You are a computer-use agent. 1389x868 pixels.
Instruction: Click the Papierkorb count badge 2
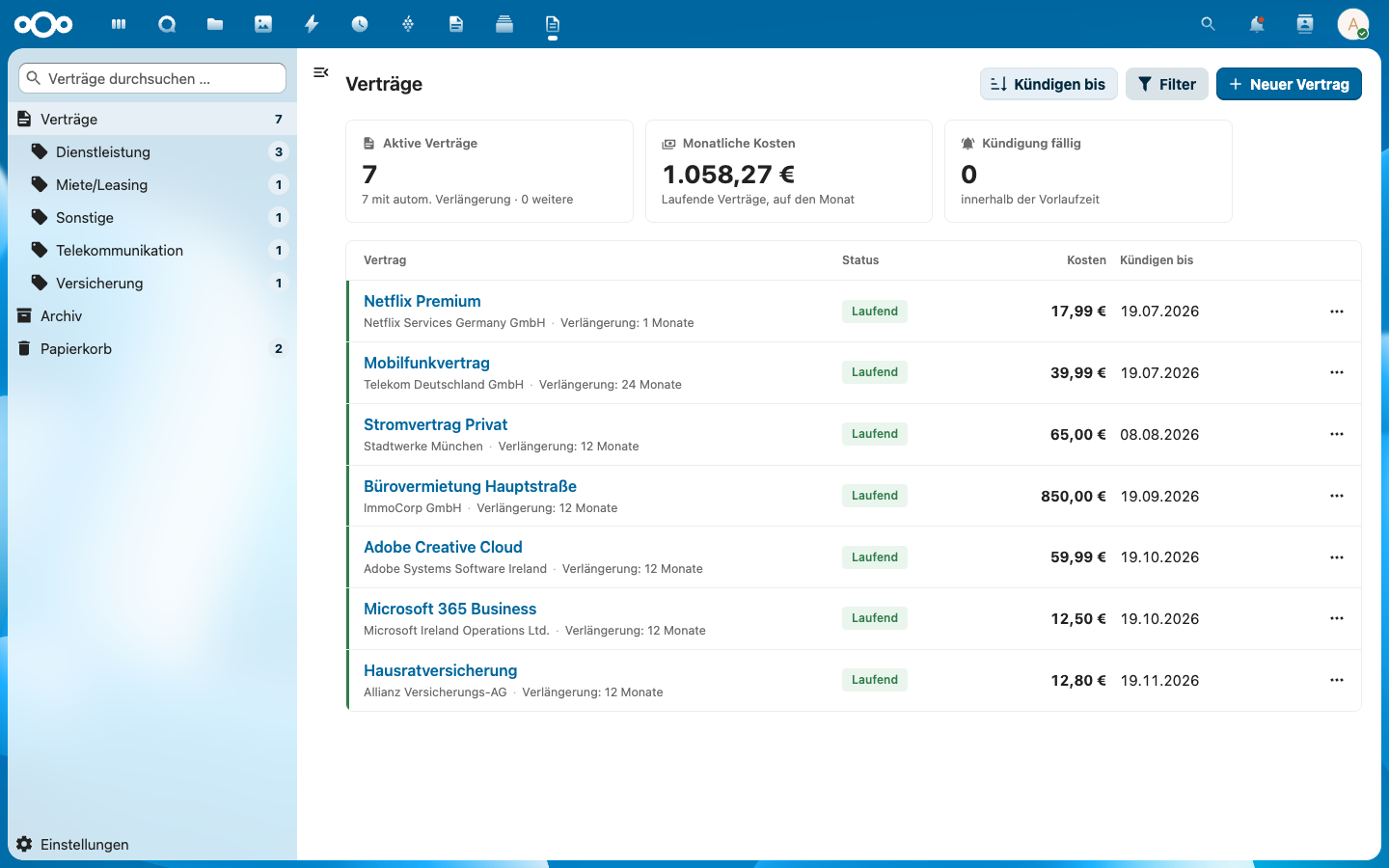click(279, 348)
